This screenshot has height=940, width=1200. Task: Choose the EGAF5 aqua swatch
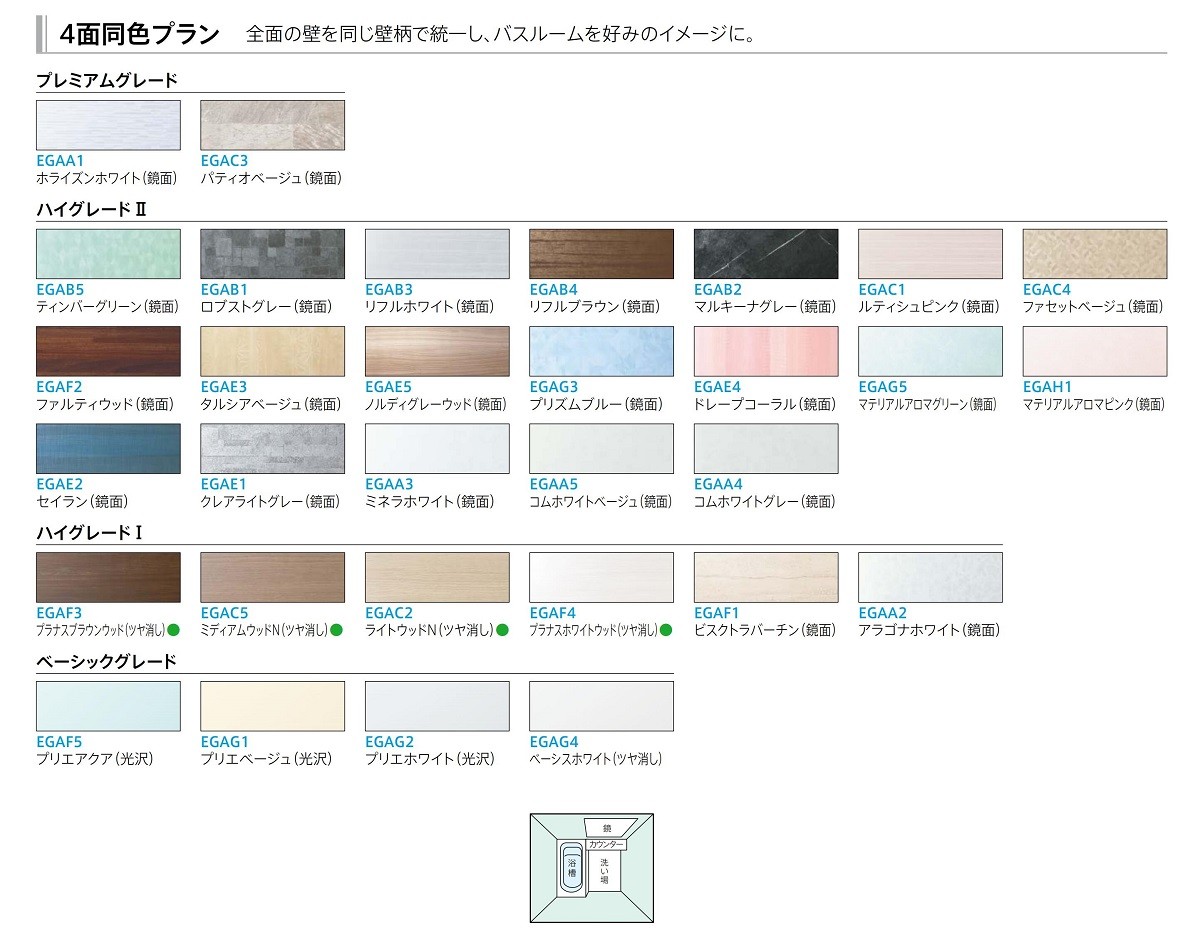108,706
